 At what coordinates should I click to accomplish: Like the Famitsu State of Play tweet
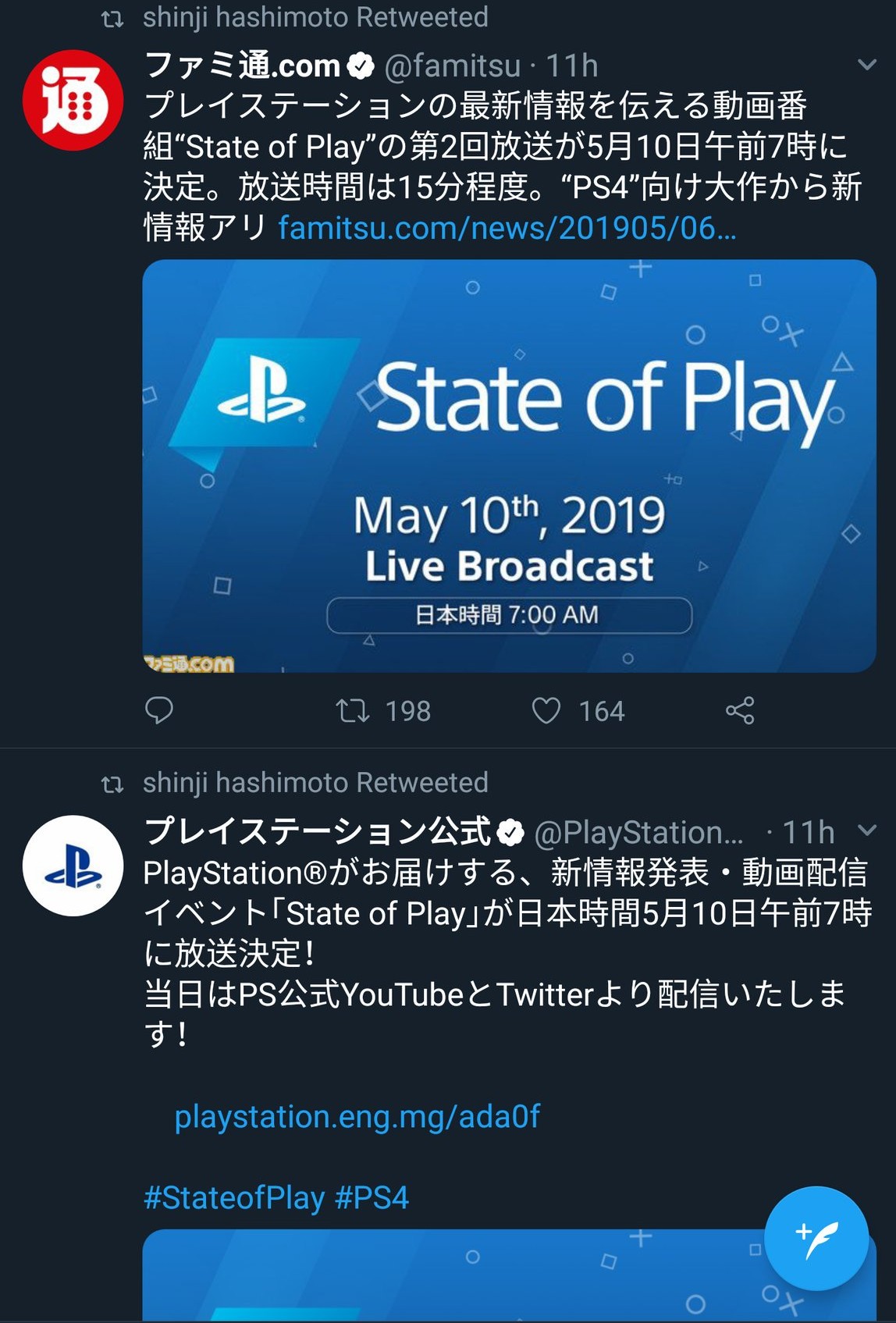(546, 710)
